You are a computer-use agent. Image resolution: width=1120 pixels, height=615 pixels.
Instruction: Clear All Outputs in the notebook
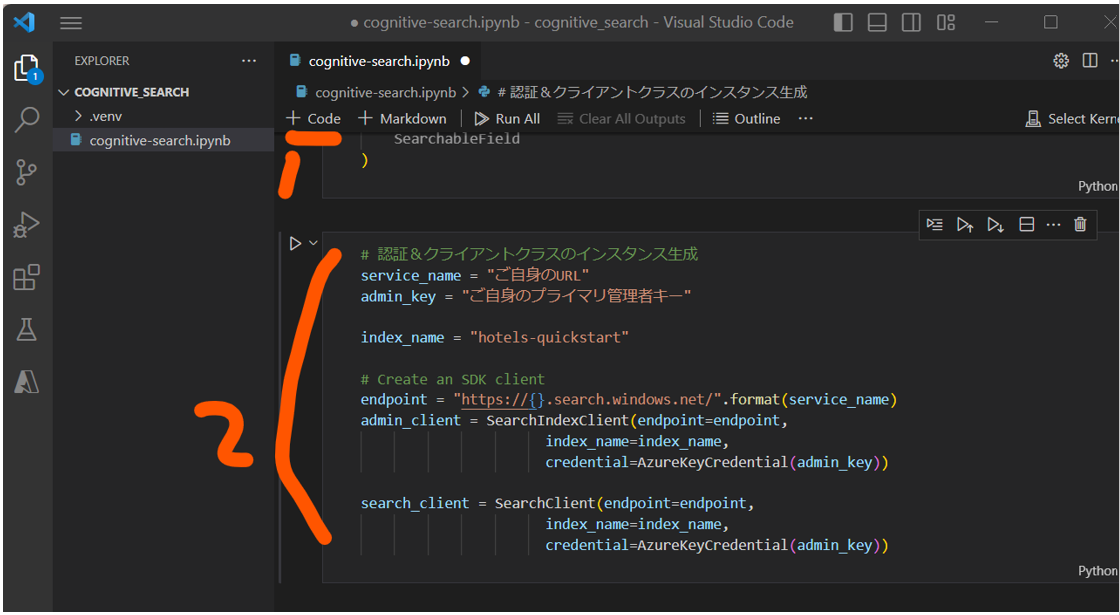point(621,119)
